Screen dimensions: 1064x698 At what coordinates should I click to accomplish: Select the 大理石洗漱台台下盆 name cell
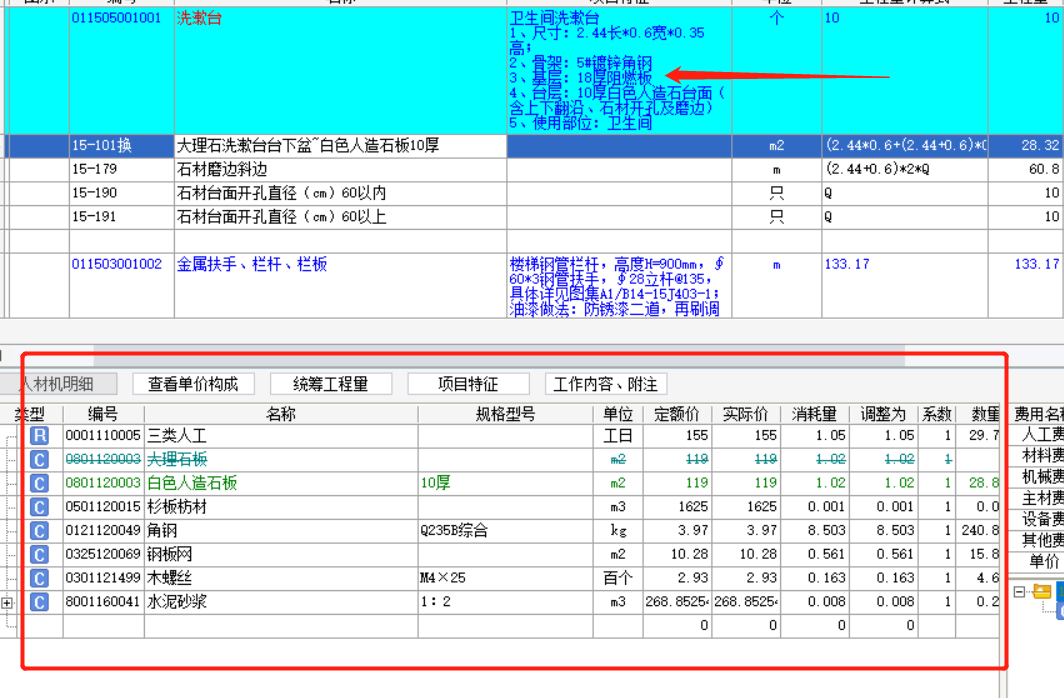(341, 146)
